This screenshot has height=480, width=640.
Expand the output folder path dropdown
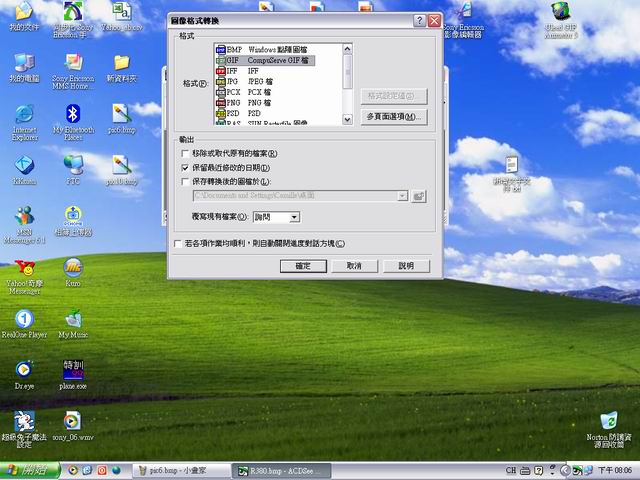(x=402, y=196)
